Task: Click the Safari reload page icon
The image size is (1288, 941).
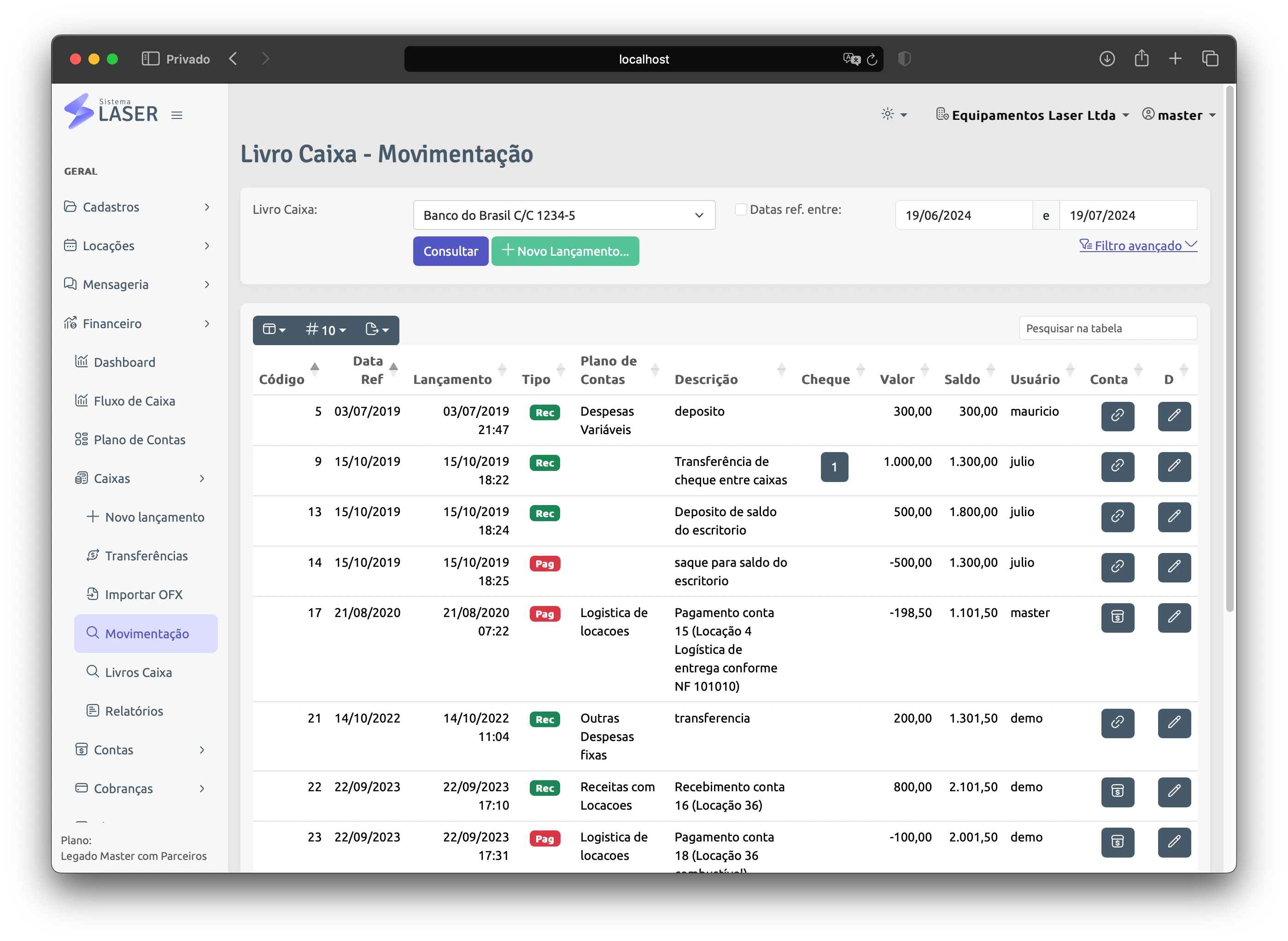Action: coord(872,59)
